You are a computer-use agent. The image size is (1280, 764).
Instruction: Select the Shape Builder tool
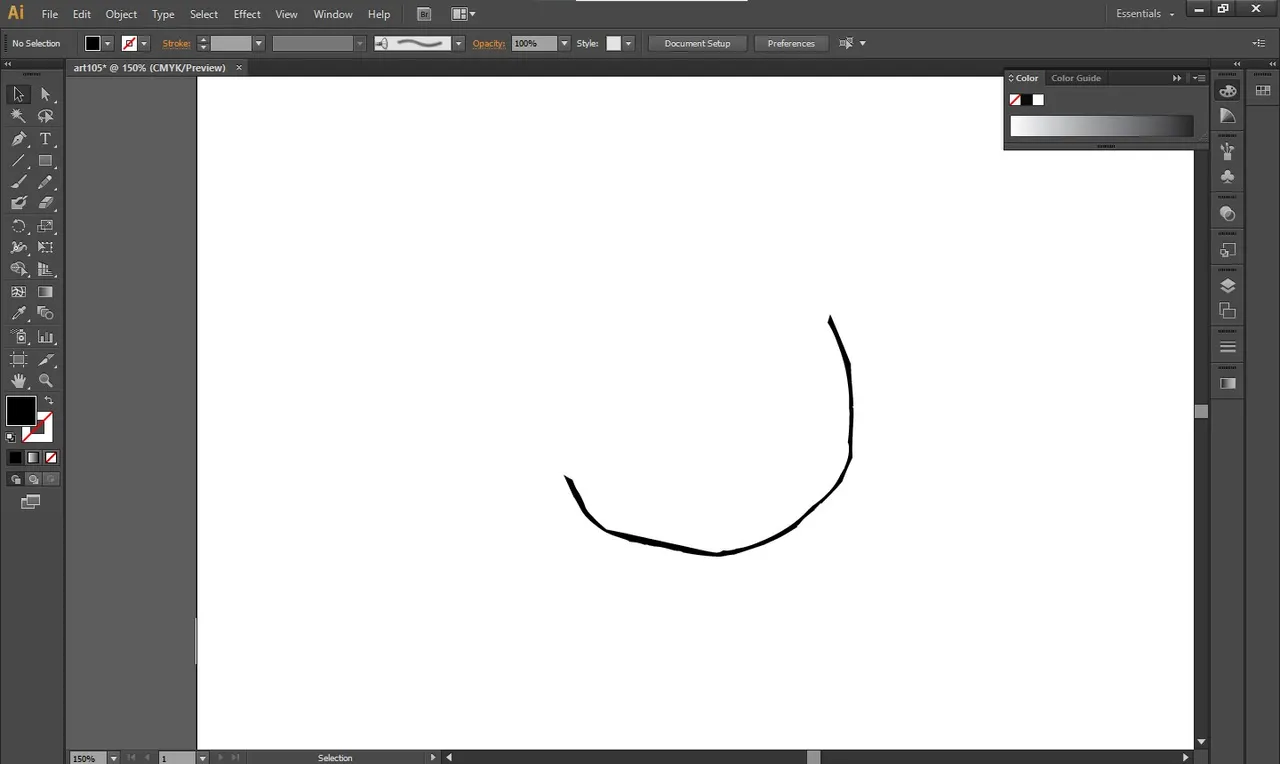[x=18, y=269]
